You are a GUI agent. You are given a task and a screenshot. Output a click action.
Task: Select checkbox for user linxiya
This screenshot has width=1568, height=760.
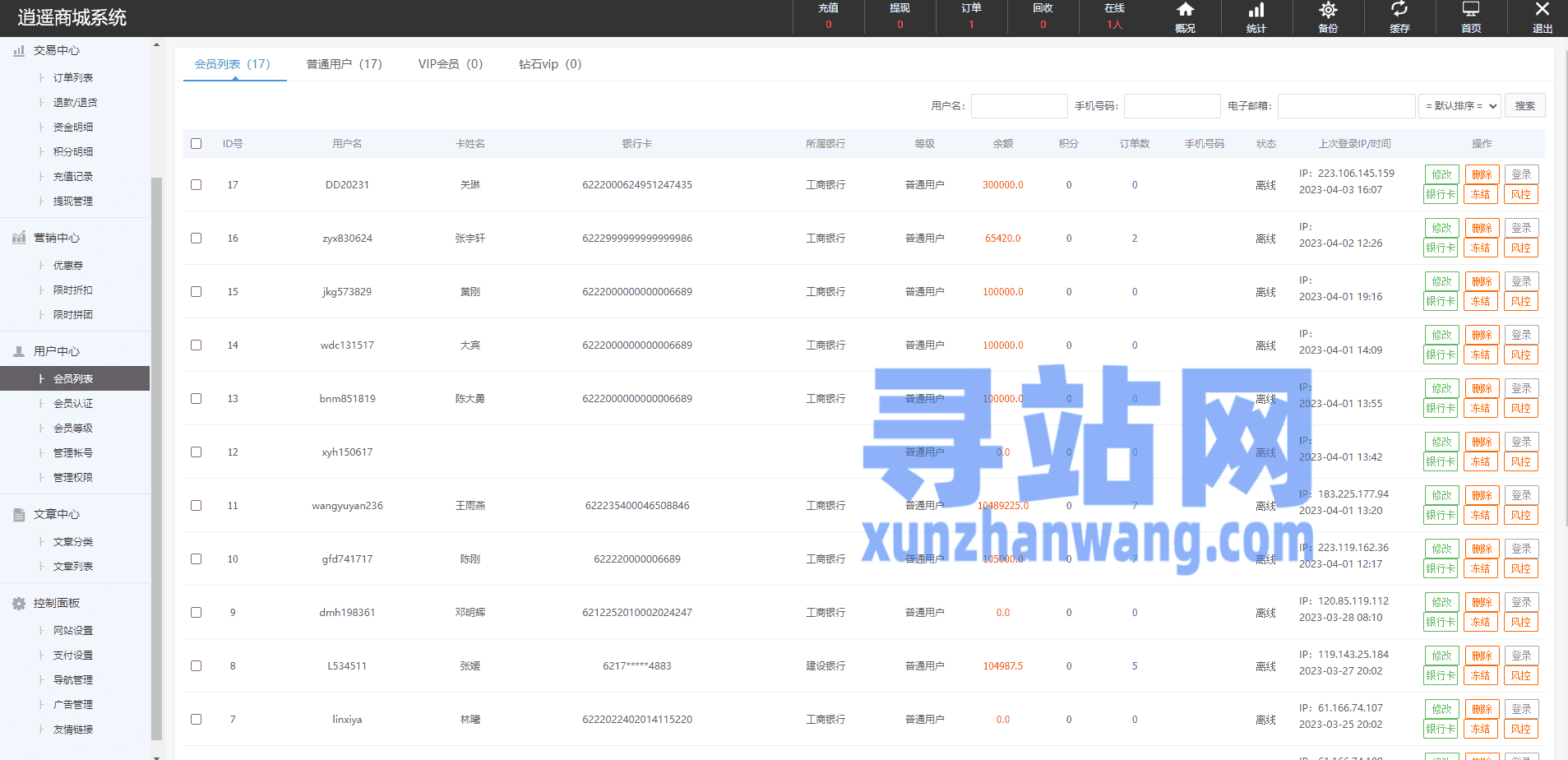196,719
